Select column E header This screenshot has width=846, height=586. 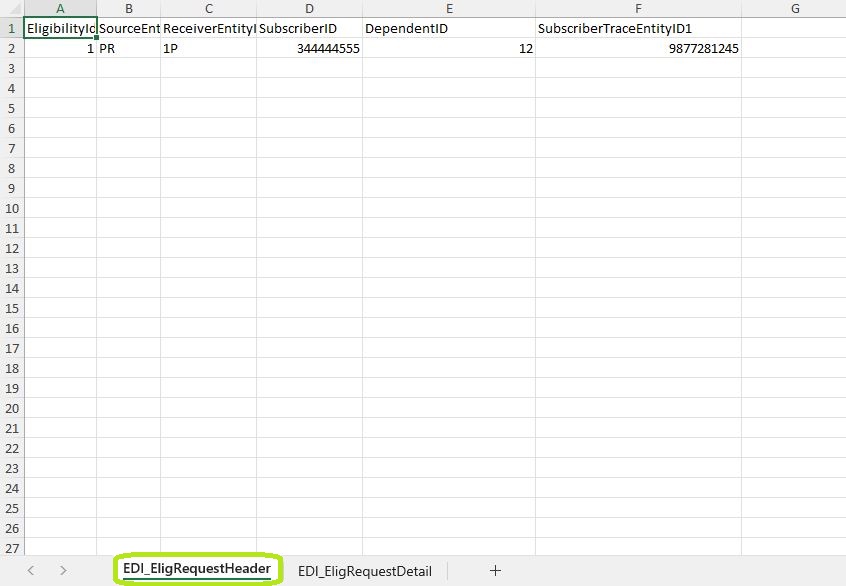point(449,8)
